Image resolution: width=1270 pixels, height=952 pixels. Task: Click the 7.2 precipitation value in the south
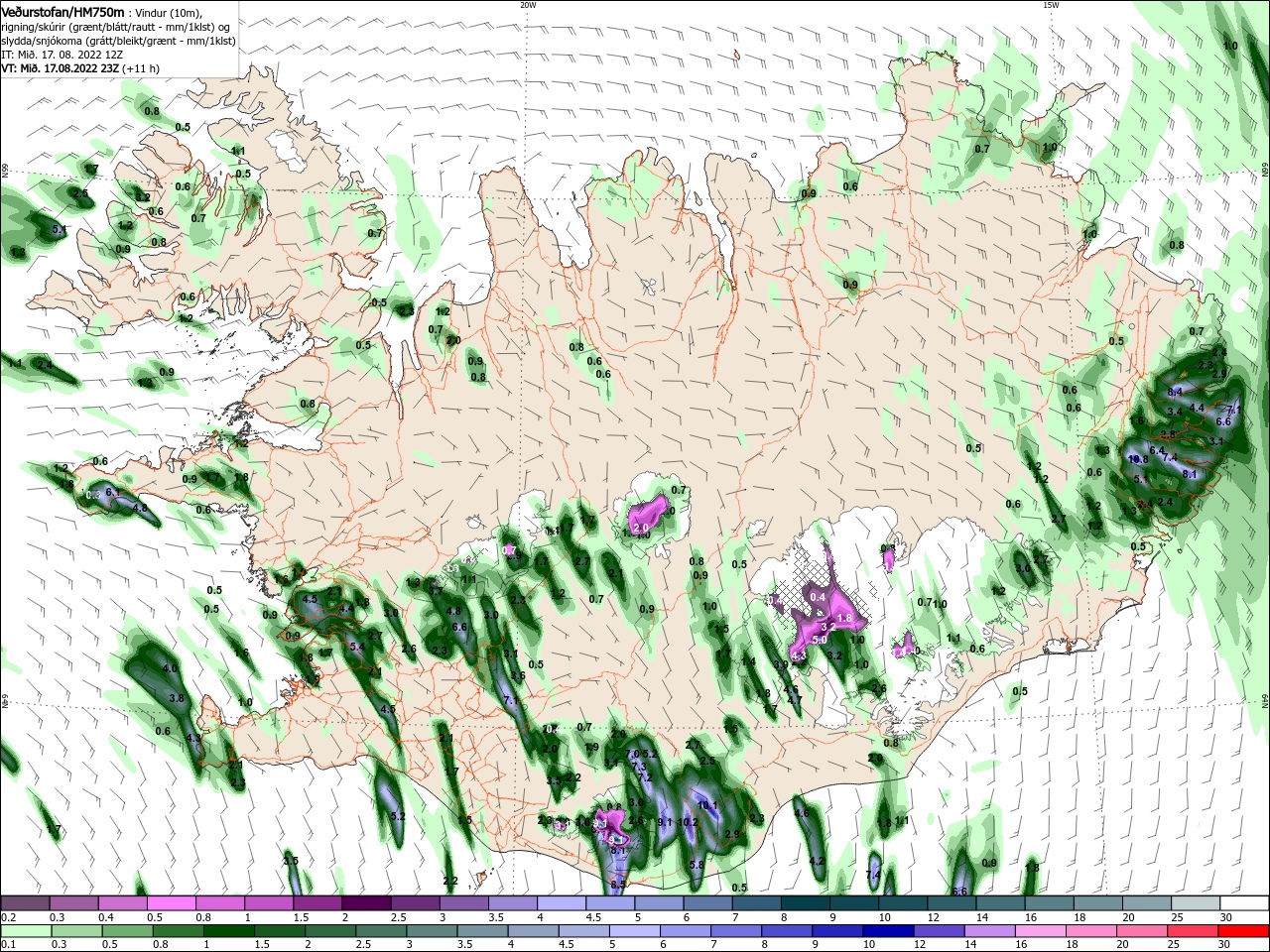coord(644,776)
